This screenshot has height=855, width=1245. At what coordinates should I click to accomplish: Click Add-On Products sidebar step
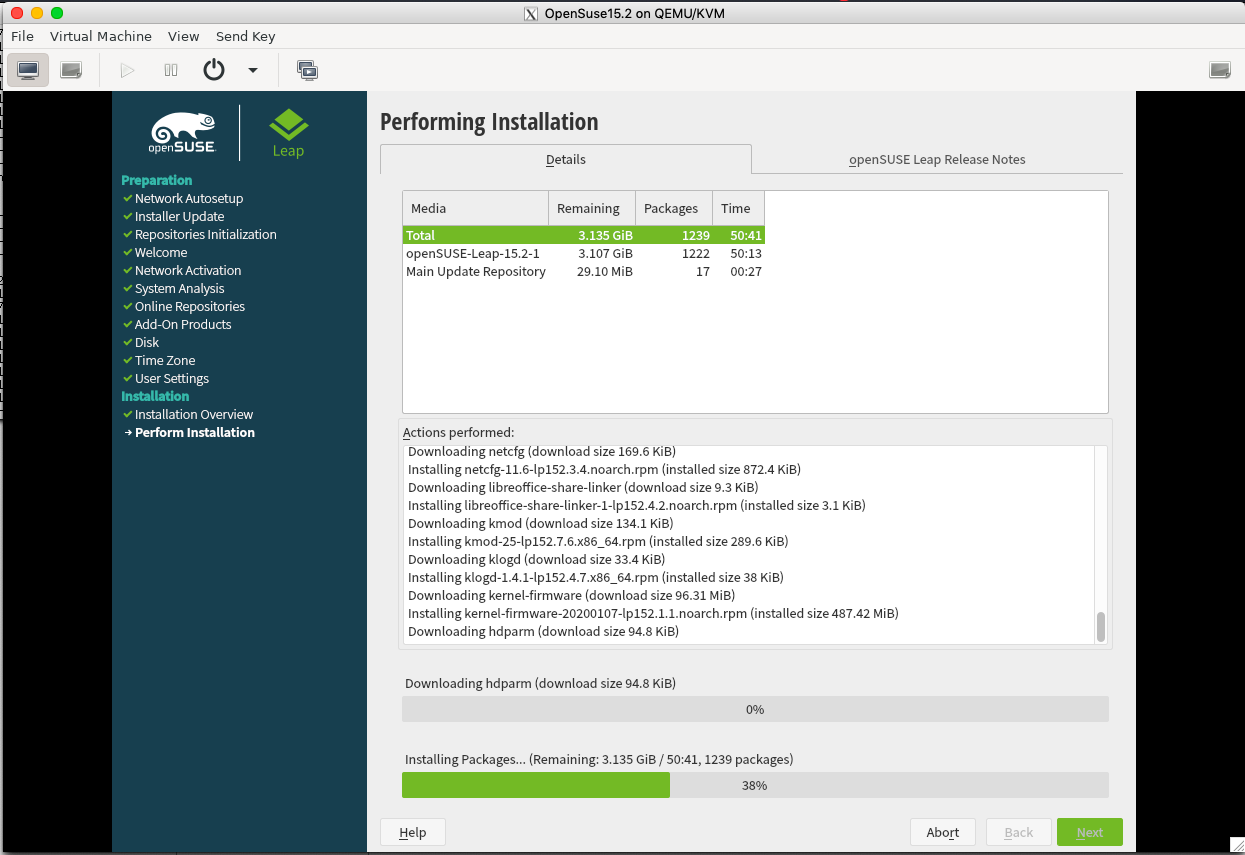(x=183, y=324)
